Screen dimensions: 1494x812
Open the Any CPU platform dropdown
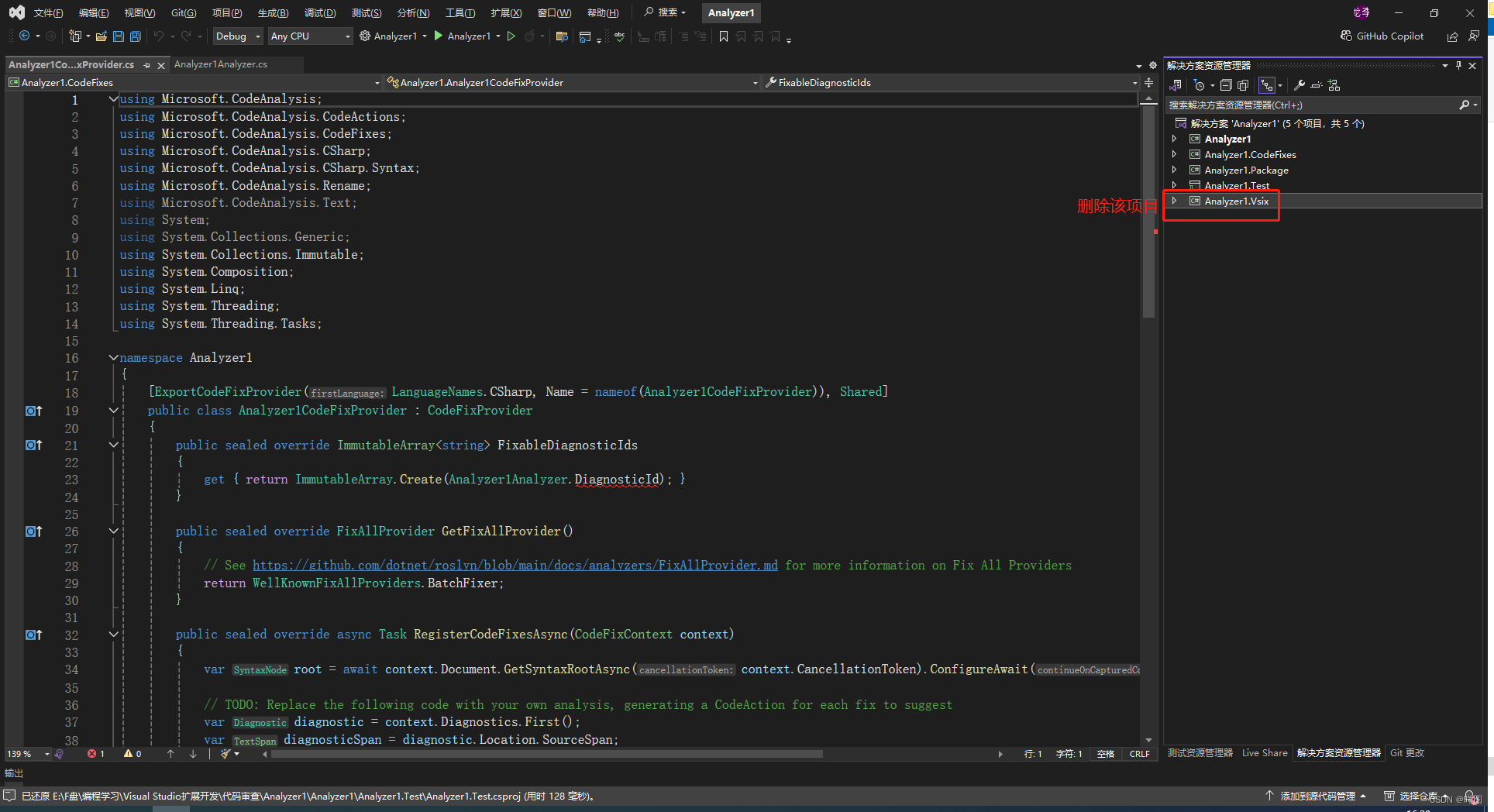tap(310, 36)
